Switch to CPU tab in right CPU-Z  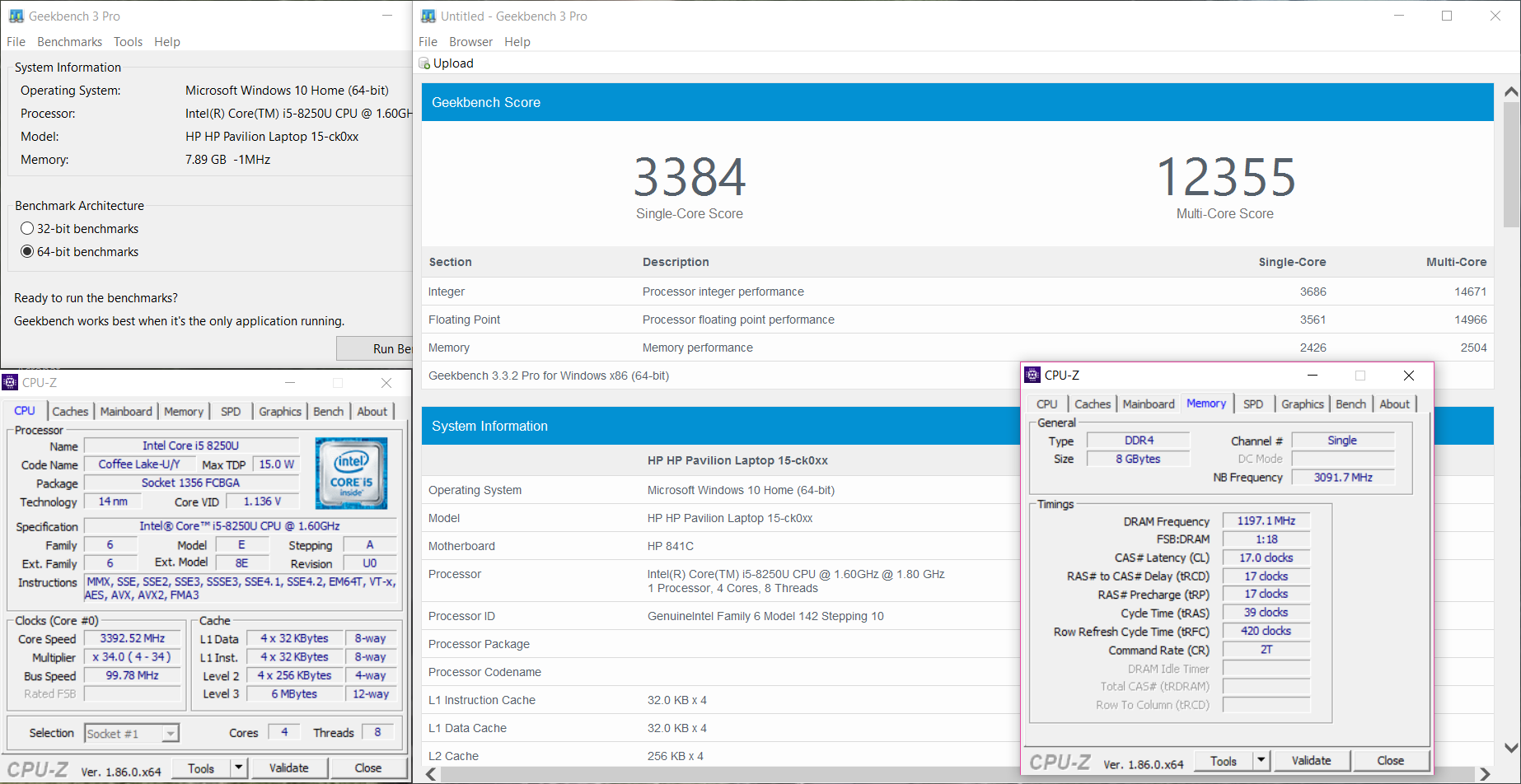(1046, 404)
